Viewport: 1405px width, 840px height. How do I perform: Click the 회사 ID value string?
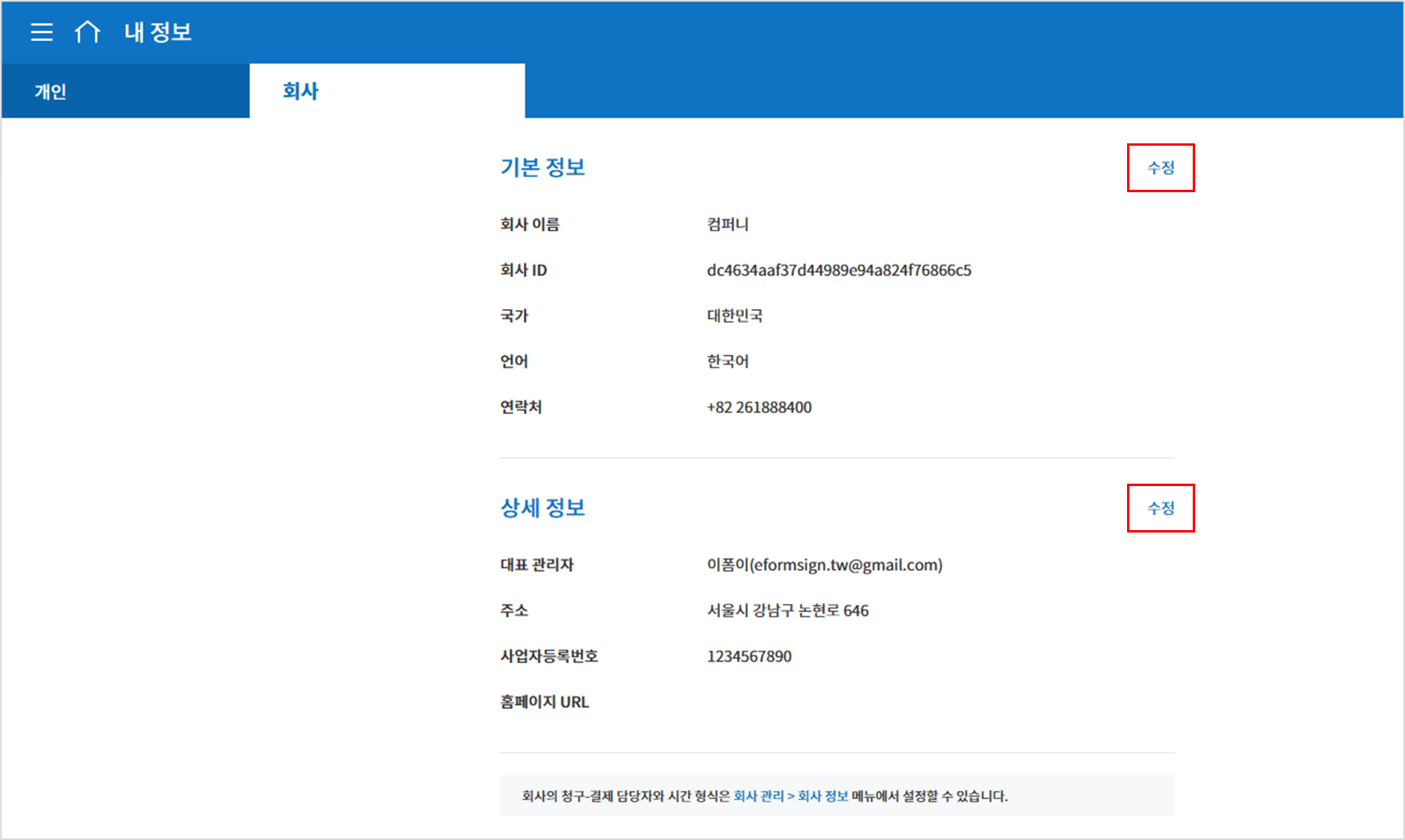tap(838, 271)
